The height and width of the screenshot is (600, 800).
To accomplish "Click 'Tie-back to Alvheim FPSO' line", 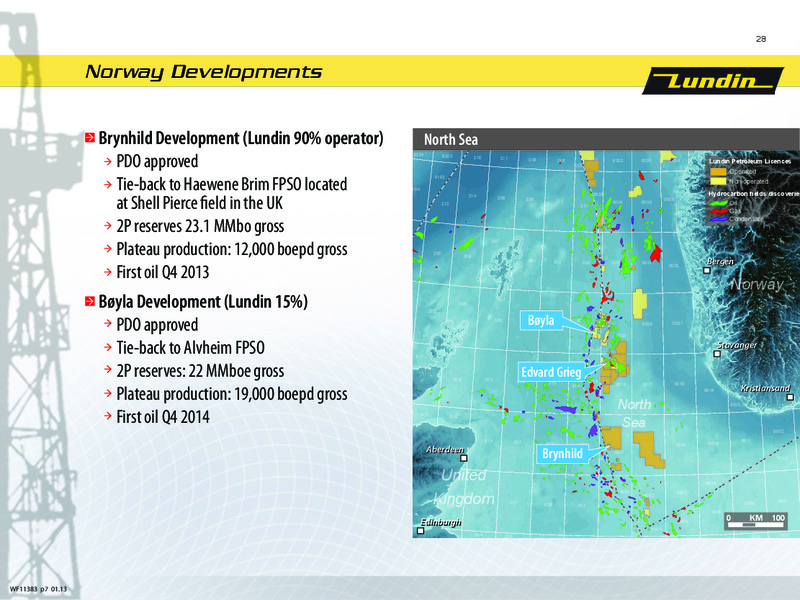I will coord(190,348).
